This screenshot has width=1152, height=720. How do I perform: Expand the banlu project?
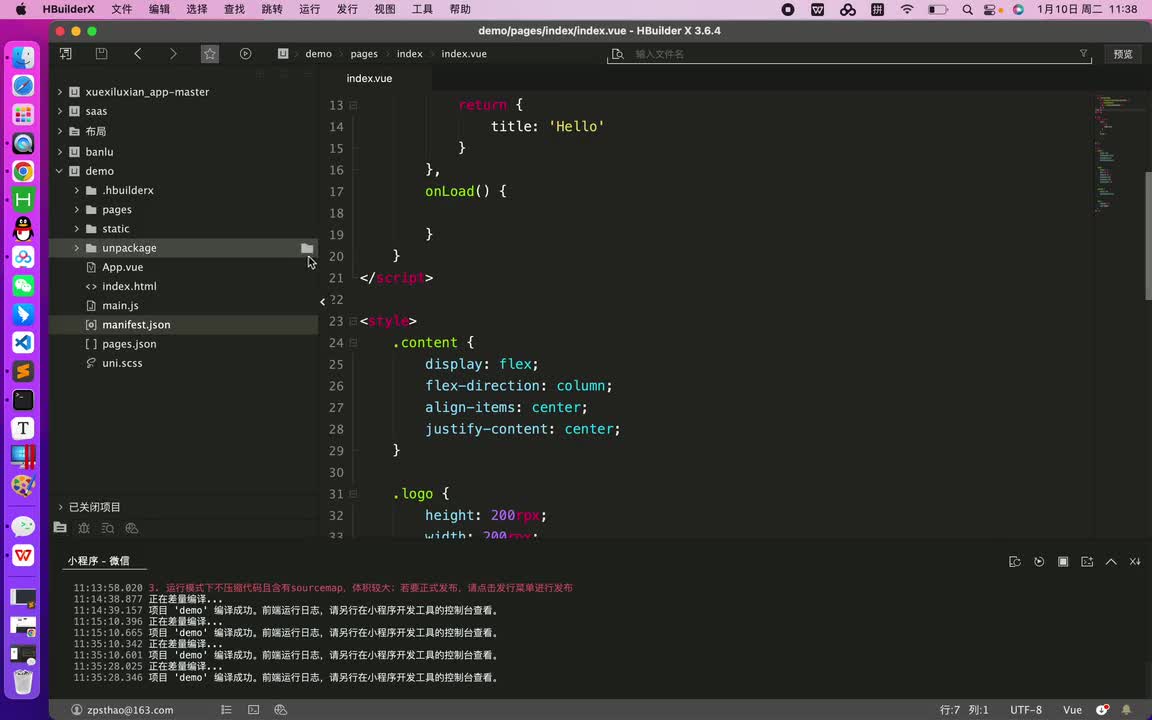(x=60, y=151)
